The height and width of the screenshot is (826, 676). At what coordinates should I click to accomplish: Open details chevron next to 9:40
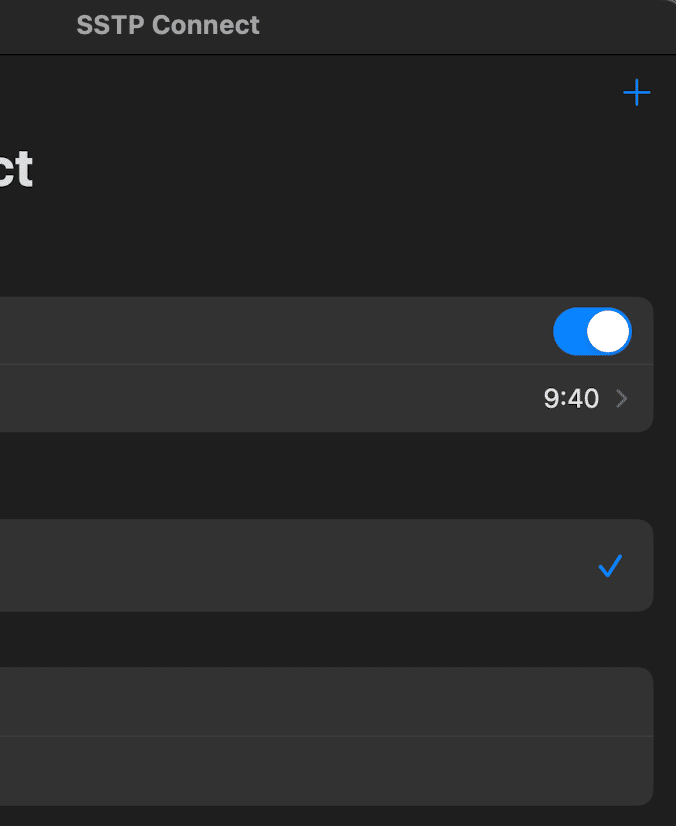pos(622,399)
